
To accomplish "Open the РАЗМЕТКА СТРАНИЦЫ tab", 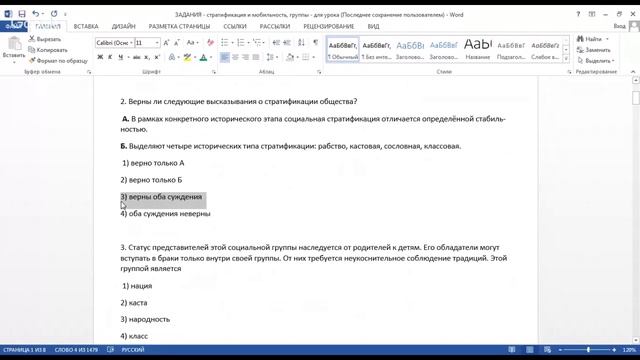I will [x=179, y=27].
